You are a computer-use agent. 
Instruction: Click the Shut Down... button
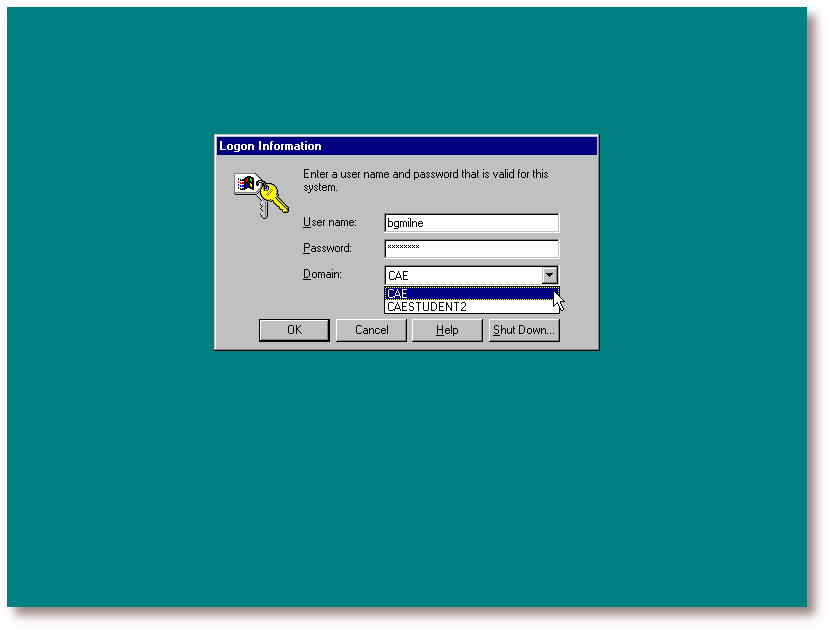click(x=523, y=330)
